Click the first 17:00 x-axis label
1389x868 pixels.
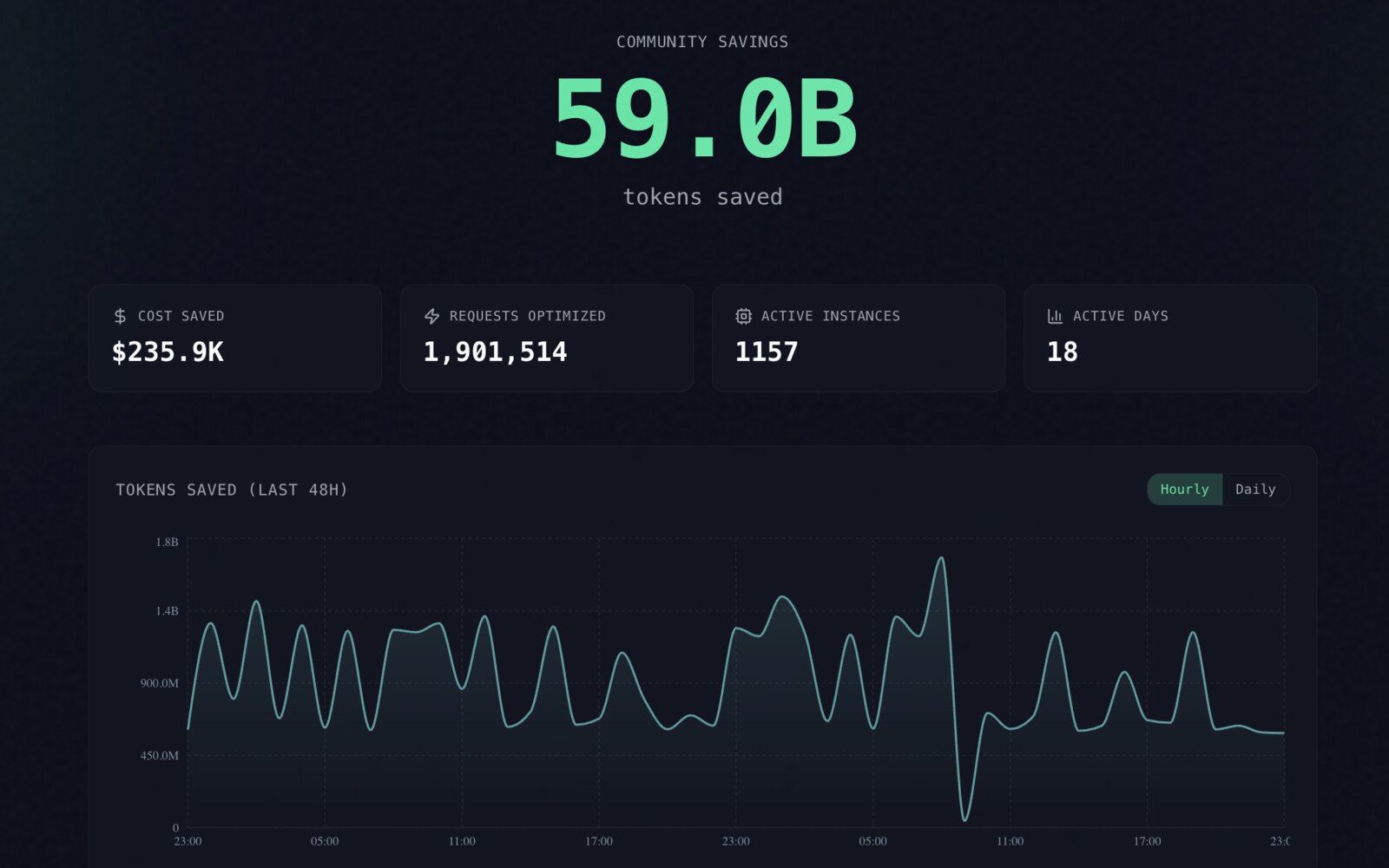click(599, 841)
